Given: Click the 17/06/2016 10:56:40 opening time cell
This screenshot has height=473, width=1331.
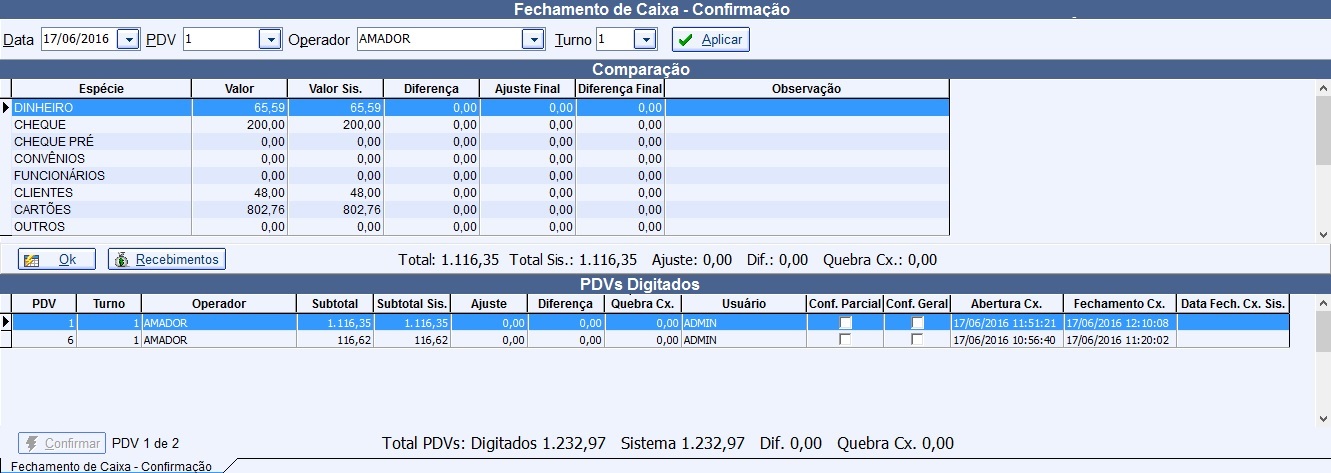Looking at the screenshot, I should 1006,340.
